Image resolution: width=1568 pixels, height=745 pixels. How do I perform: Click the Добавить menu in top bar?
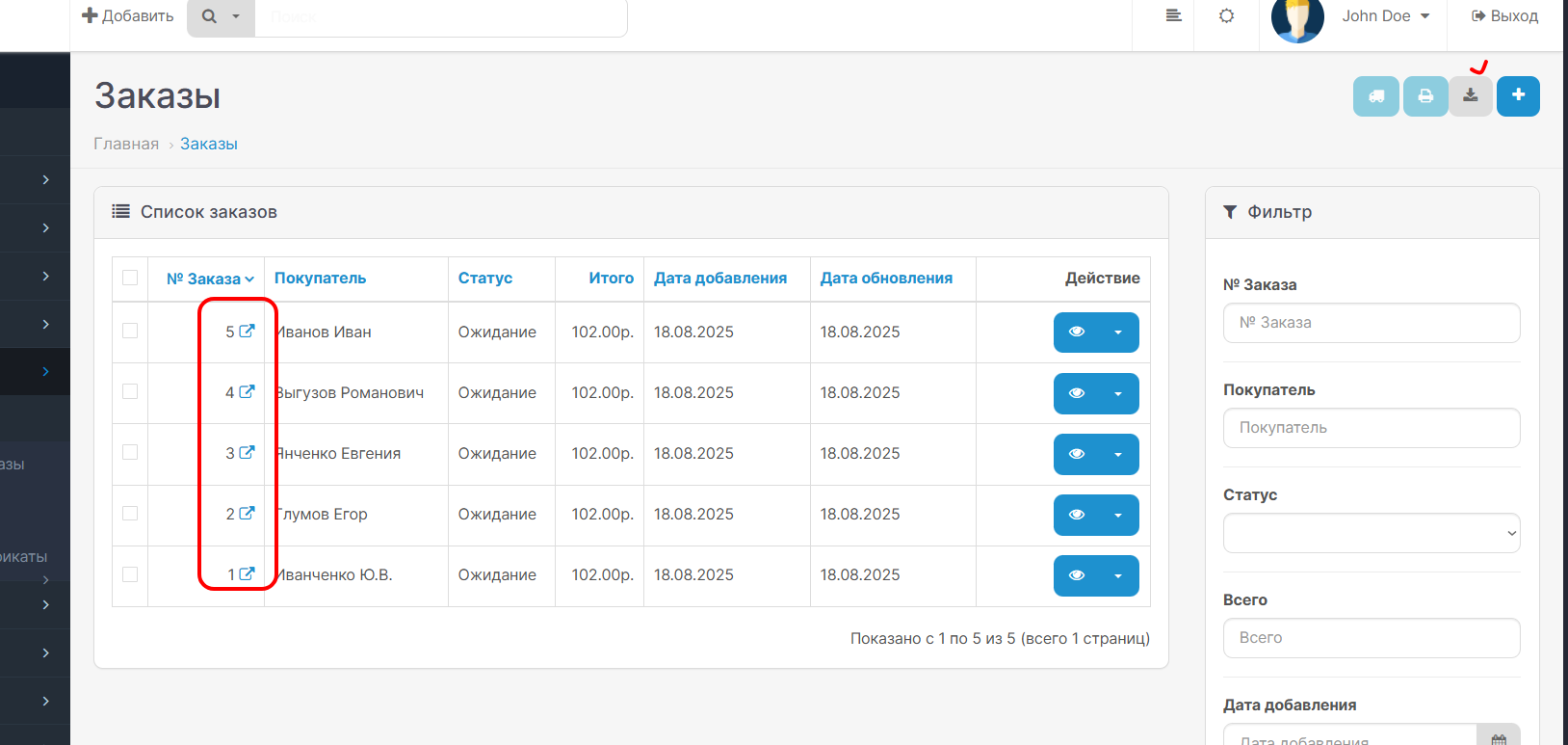click(128, 16)
